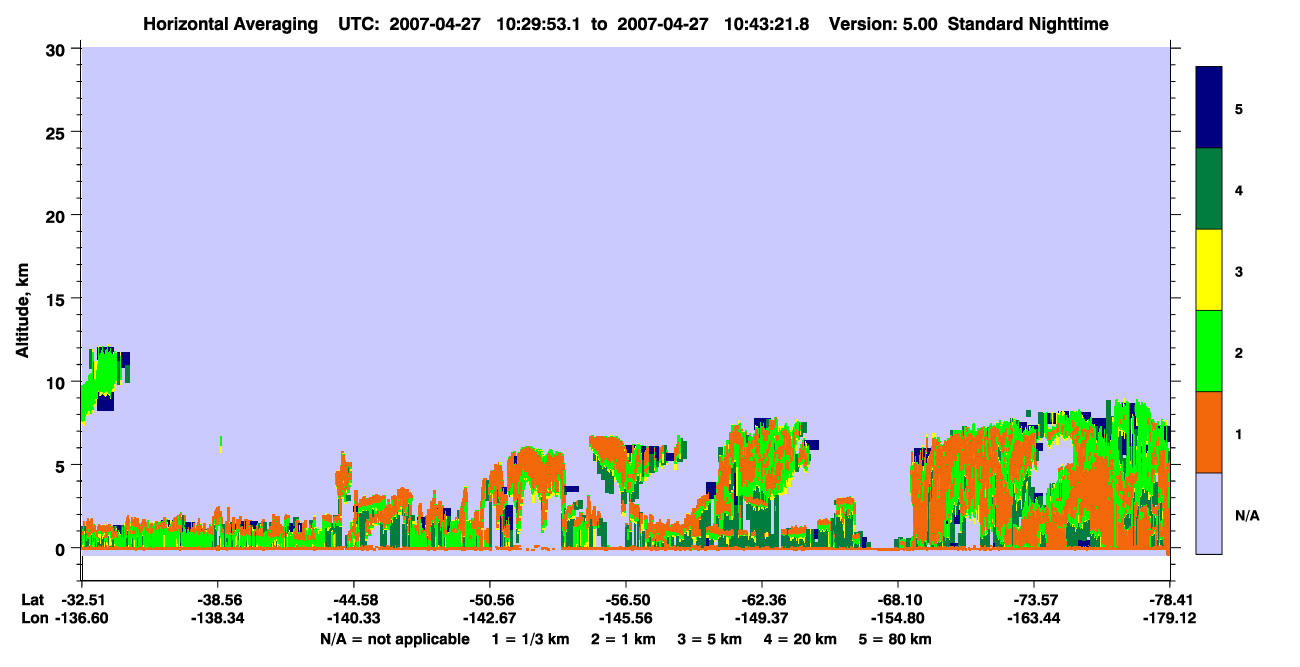
Task: Click the longitude value -136.60
Action: coord(81,618)
